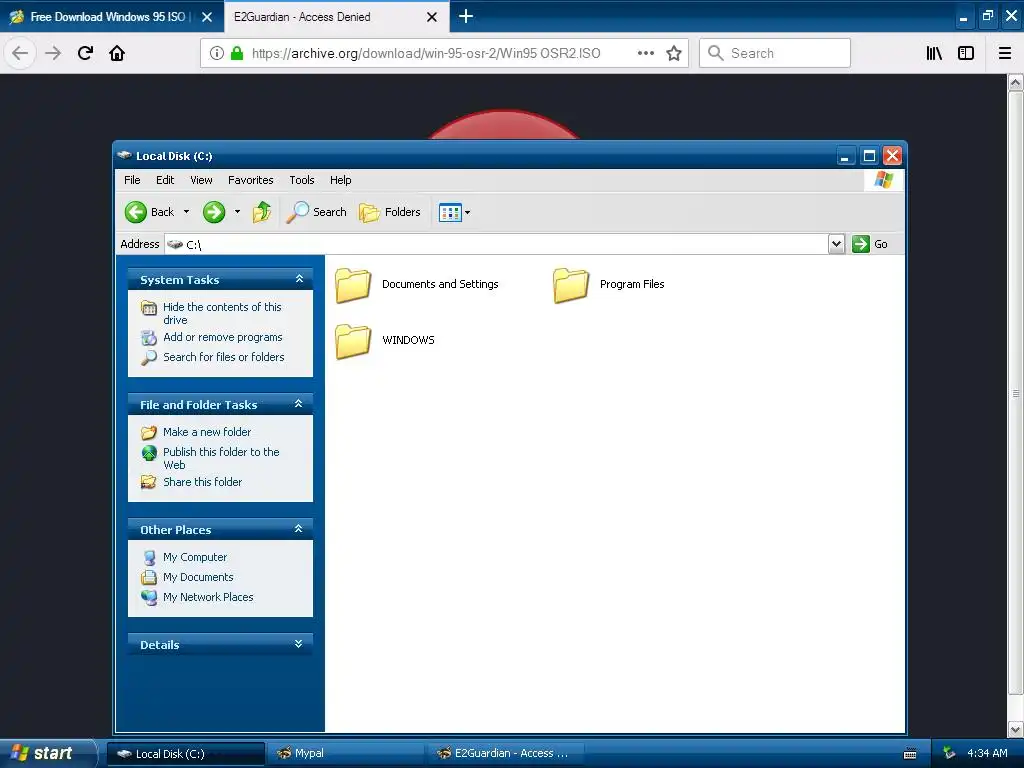Go up one folder level icon
1024x768 pixels.
click(262, 212)
